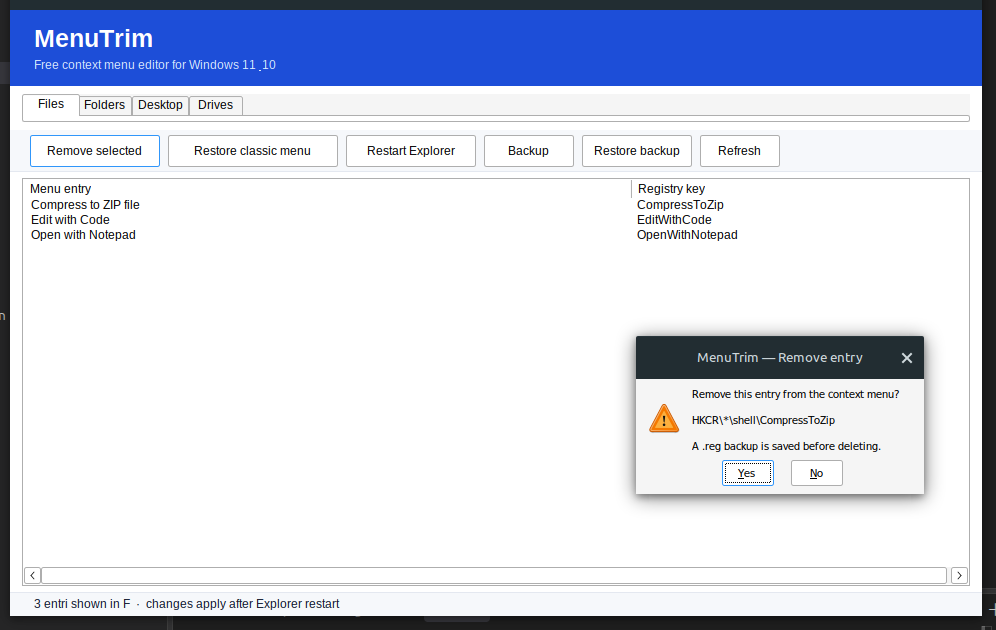Screen dimensions: 996x630
Task: Click the warning triangle icon in dialog
Action: (664, 419)
